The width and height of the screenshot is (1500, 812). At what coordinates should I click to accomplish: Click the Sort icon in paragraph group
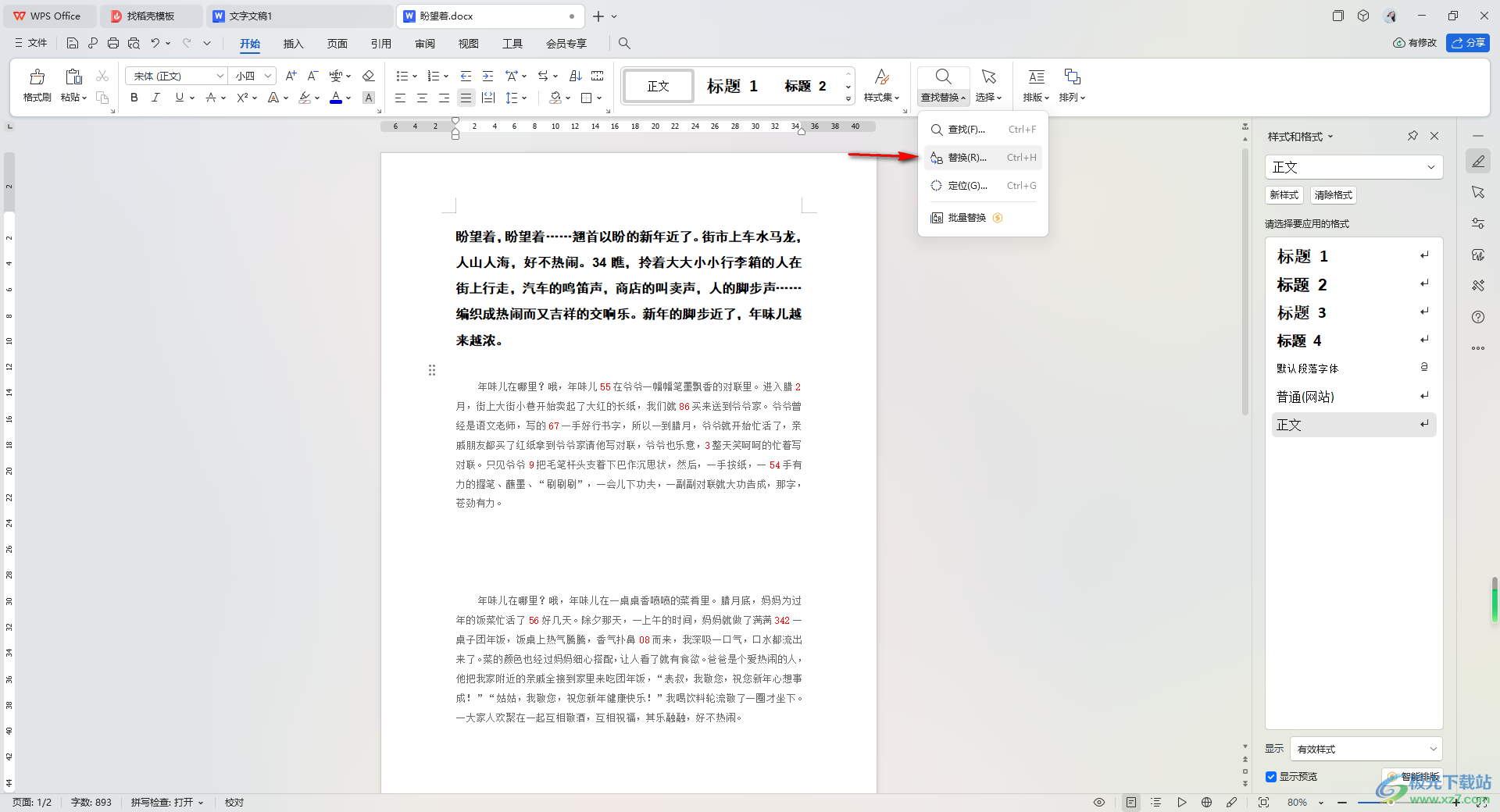click(x=576, y=76)
